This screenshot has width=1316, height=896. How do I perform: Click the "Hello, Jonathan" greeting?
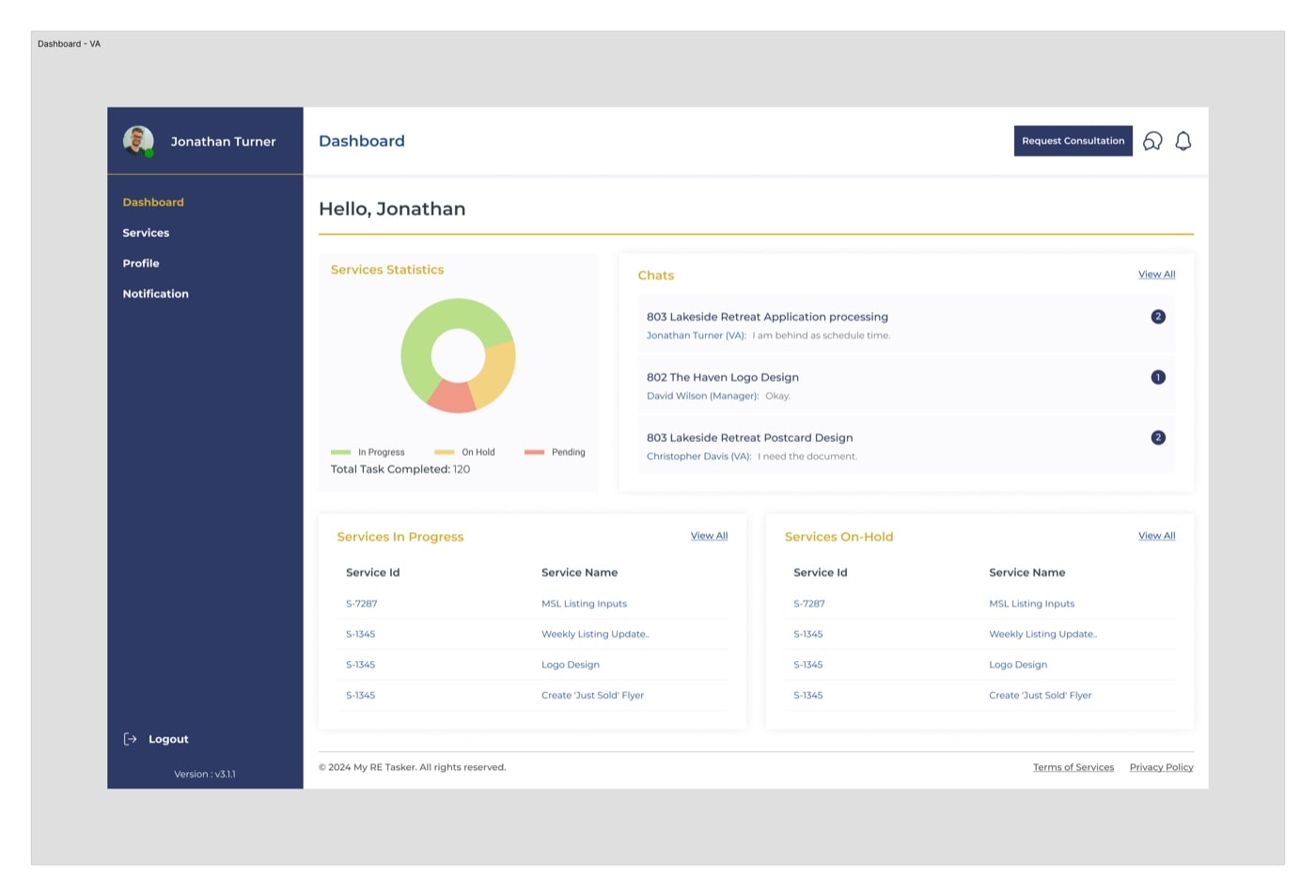pos(392,209)
